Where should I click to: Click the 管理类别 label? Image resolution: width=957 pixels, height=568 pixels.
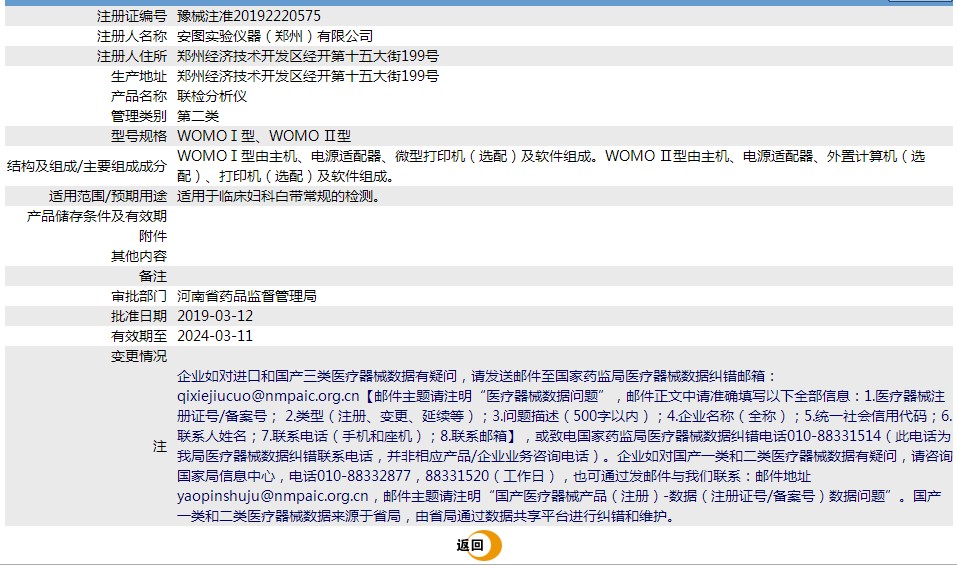pyautogui.click(x=139, y=116)
